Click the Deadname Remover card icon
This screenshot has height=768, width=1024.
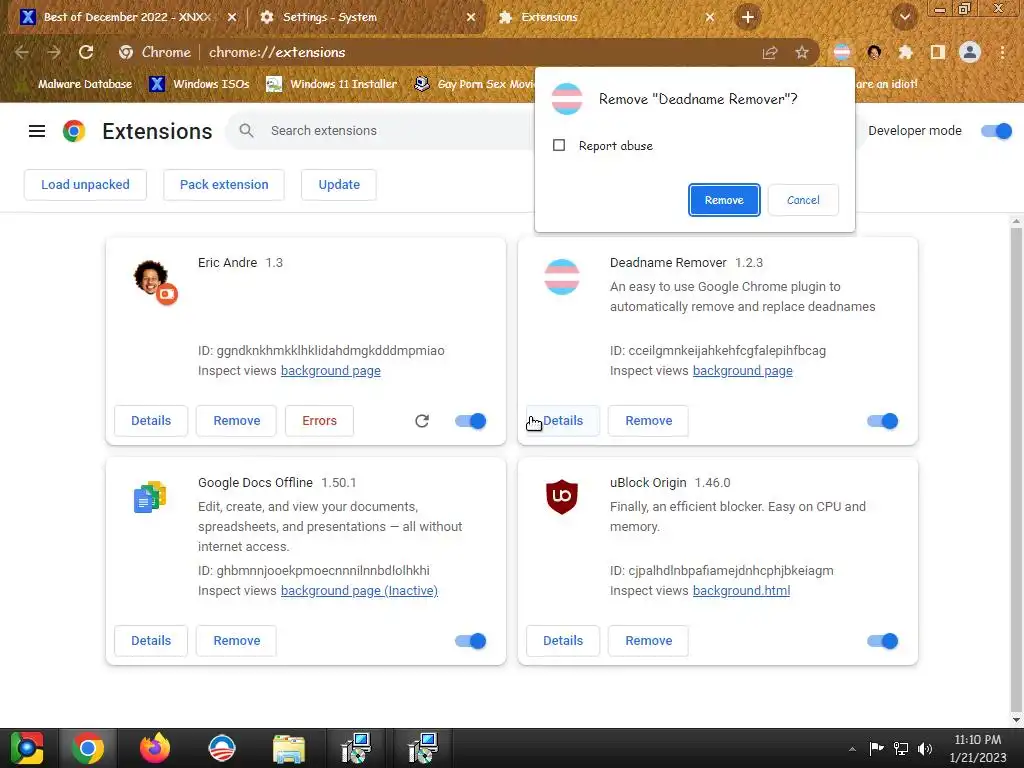(562, 277)
